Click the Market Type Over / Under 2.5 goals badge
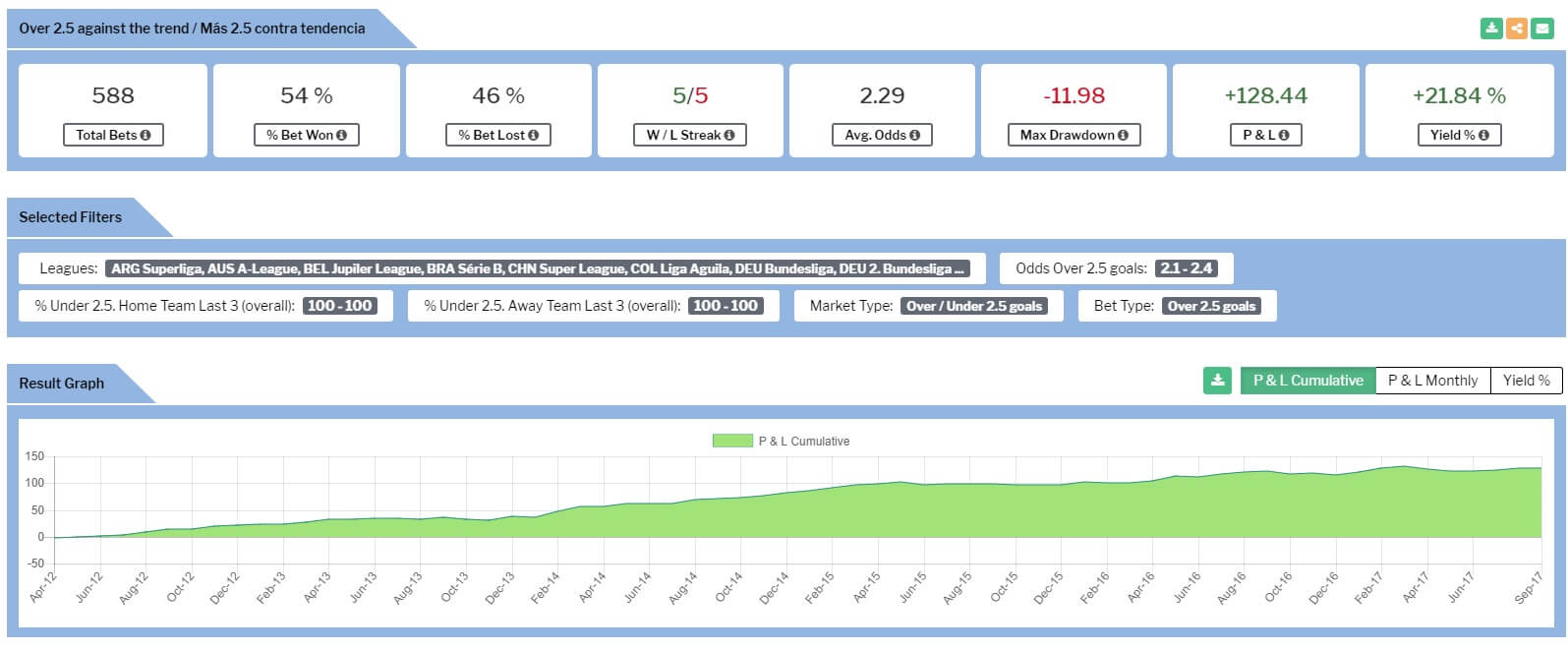This screenshot has width=1568, height=652. coord(973,306)
